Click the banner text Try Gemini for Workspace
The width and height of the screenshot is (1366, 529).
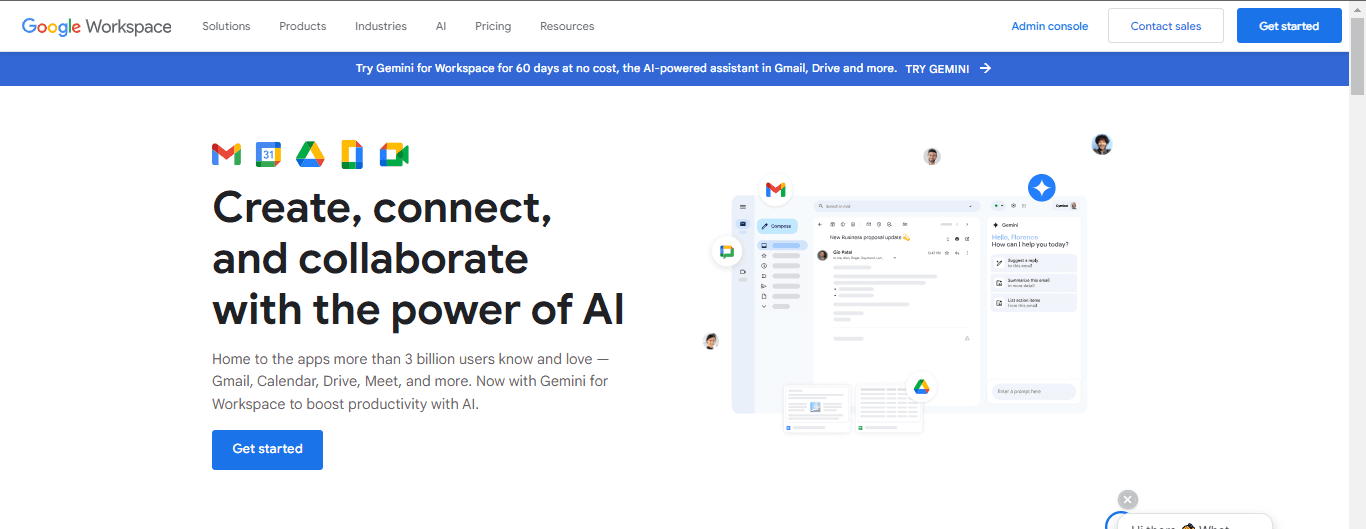click(626, 69)
